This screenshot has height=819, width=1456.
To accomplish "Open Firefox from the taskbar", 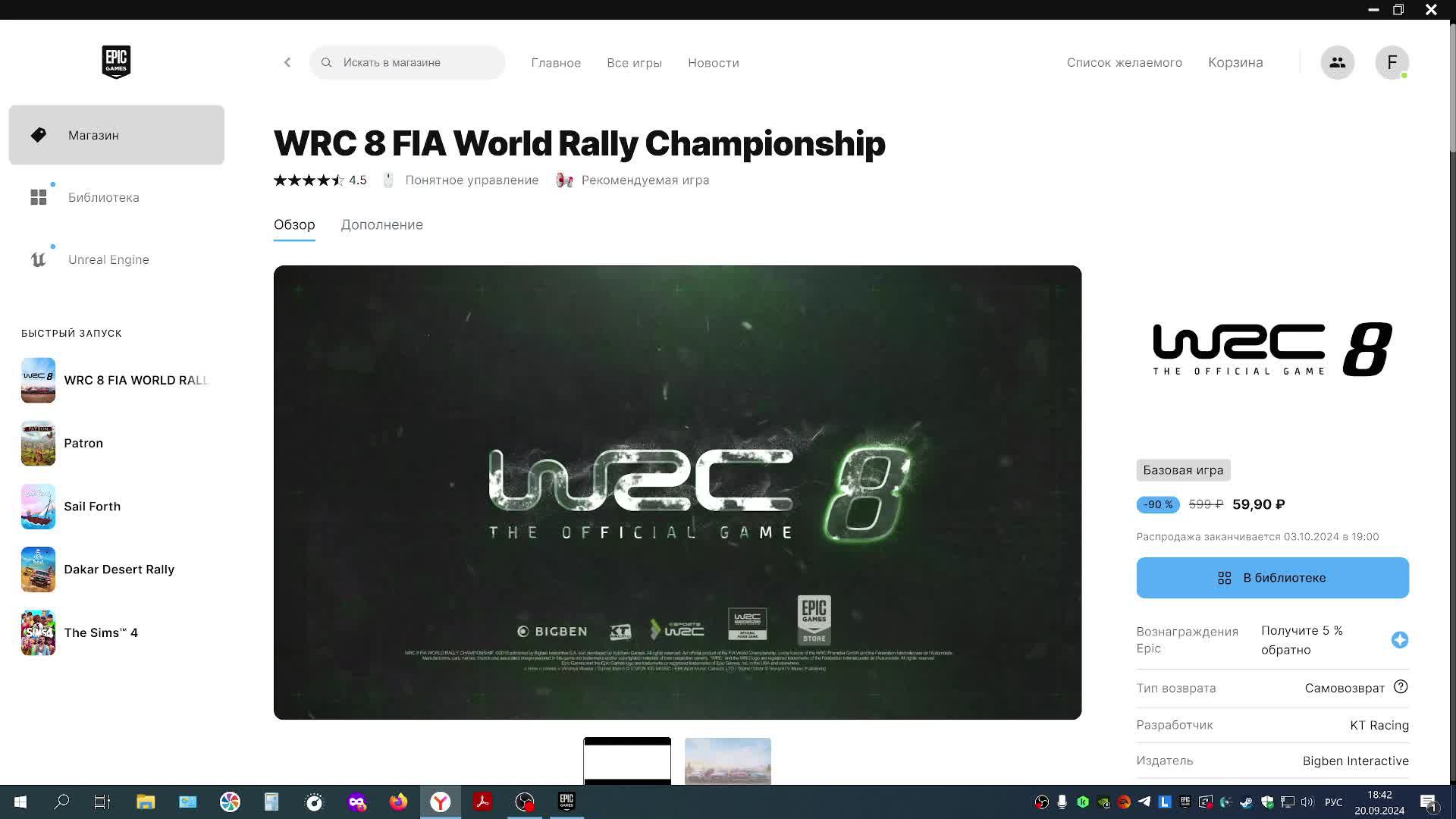I will [x=398, y=802].
